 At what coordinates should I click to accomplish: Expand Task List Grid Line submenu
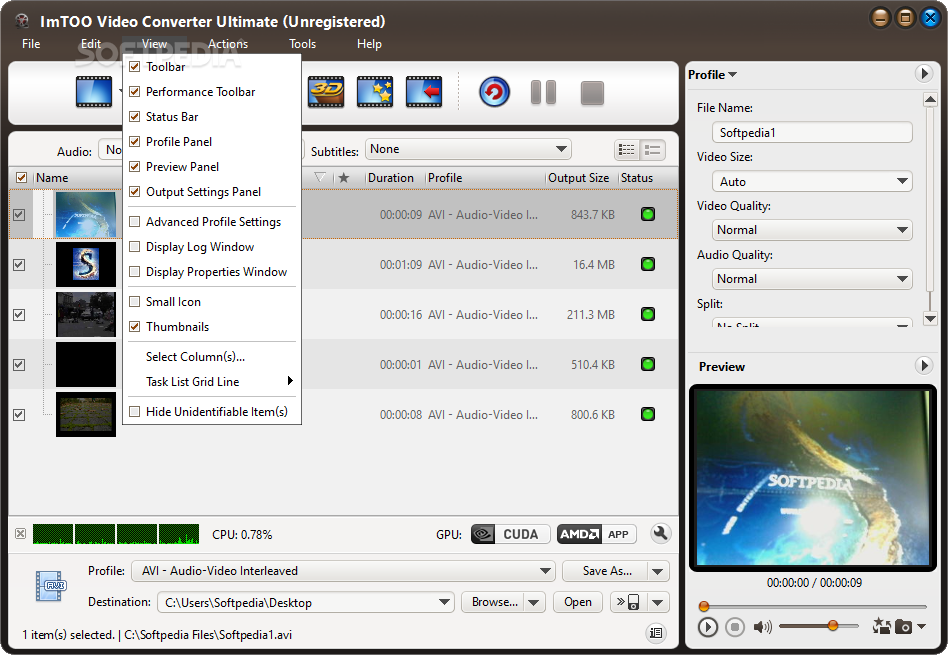[212, 382]
